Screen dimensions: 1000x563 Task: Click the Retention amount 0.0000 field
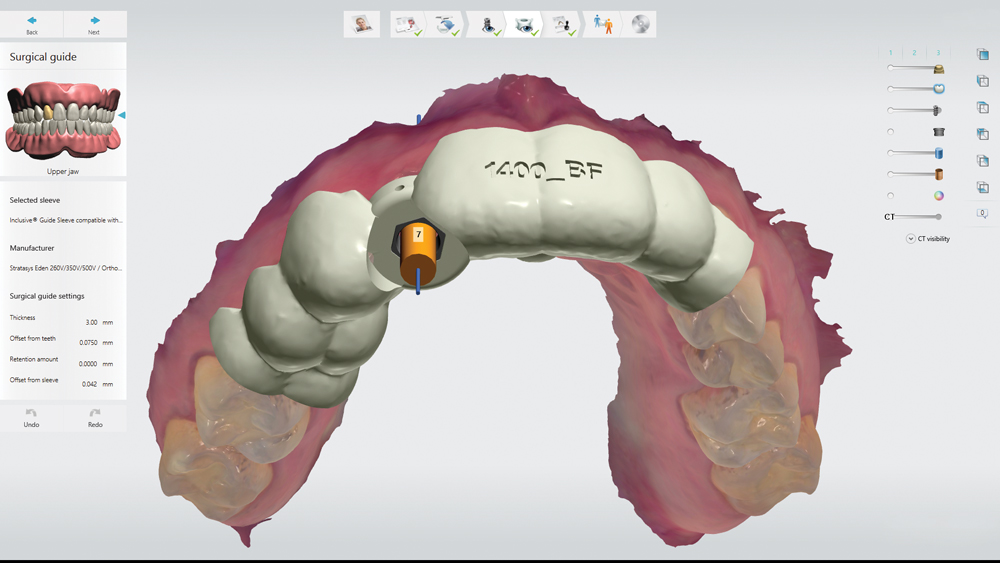[x=88, y=364]
